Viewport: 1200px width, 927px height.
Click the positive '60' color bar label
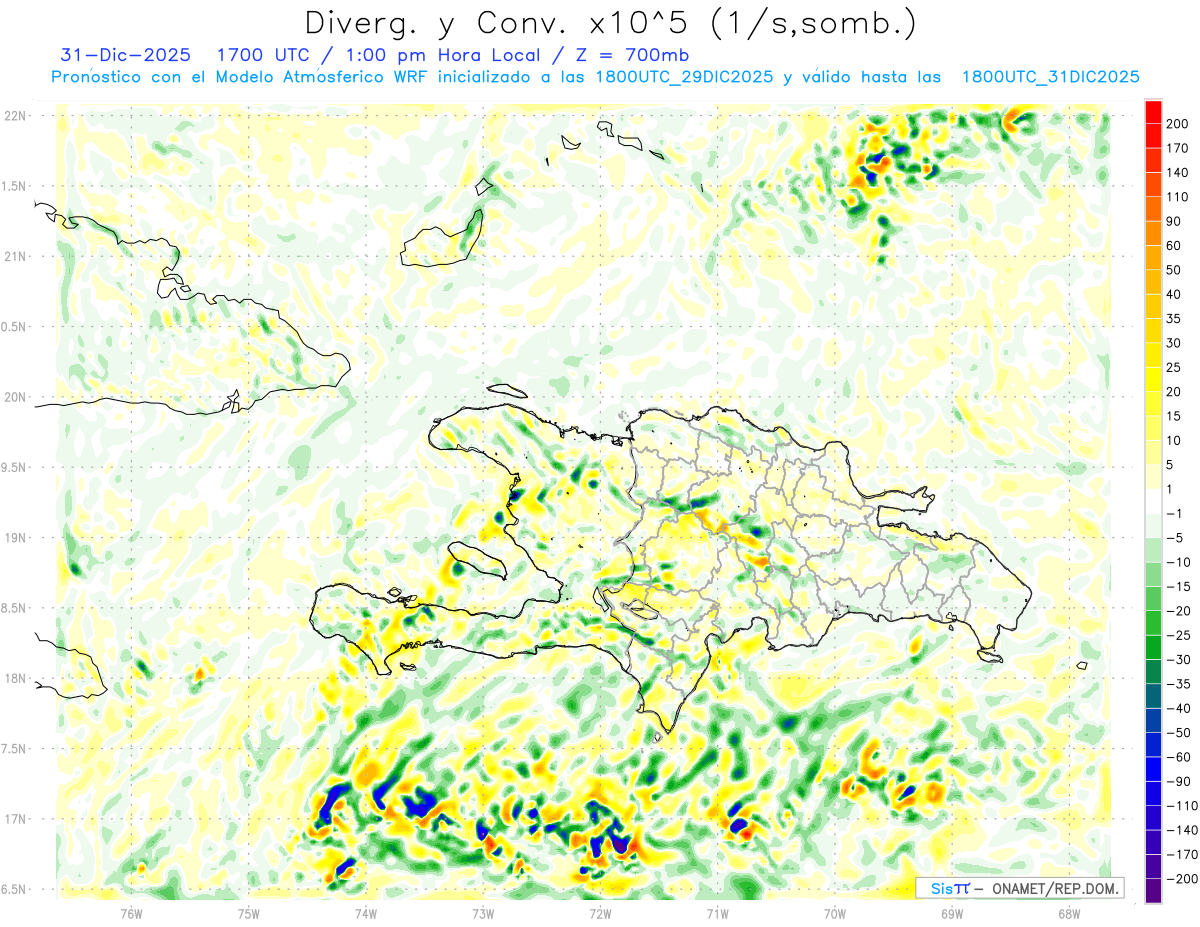coord(1175,246)
